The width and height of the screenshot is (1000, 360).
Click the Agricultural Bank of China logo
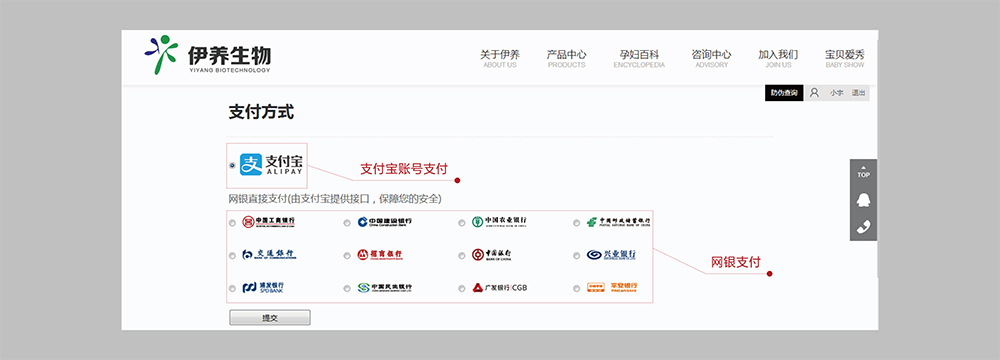click(x=499, y=222)
